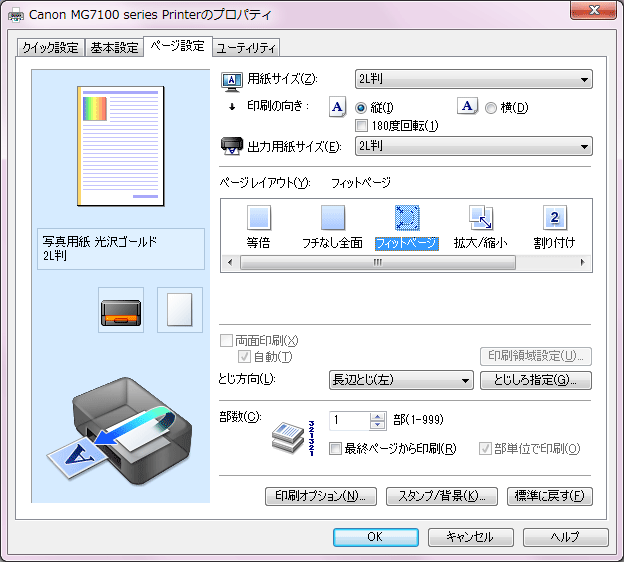This screenshot has height=562, width=624.
Task: Select the 割り付け page layout icon
Action: pos(555,218)
